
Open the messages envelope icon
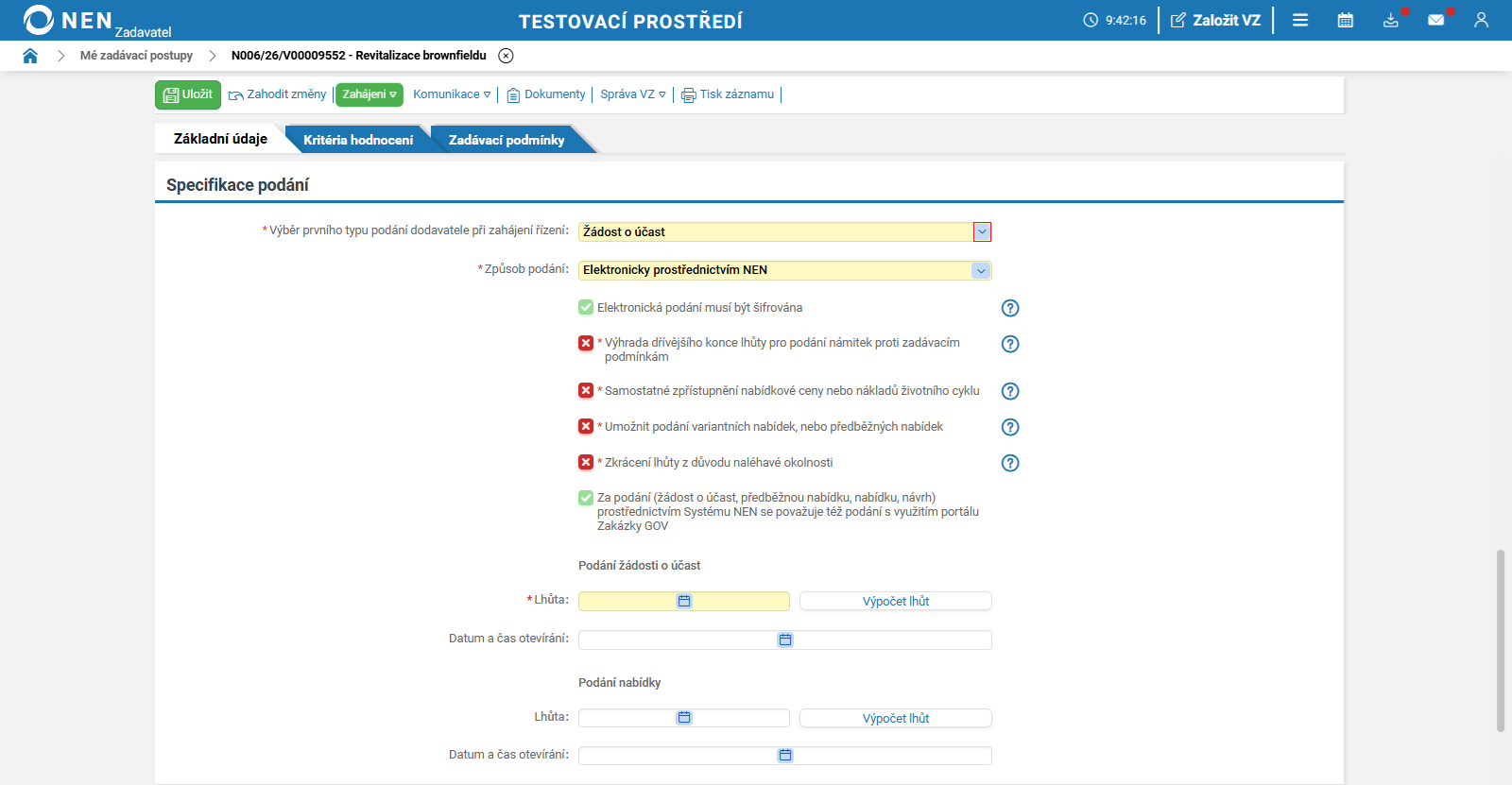[x=1436, y=20]
